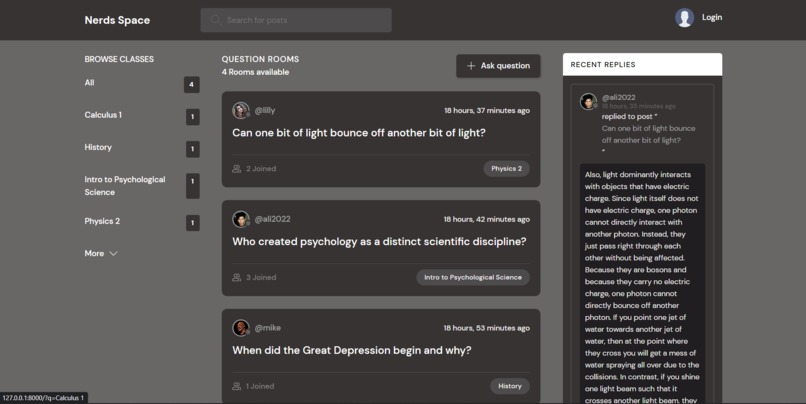Open @lilly's profile avatar
Screen dimensions: 806x404
point(241,110)
